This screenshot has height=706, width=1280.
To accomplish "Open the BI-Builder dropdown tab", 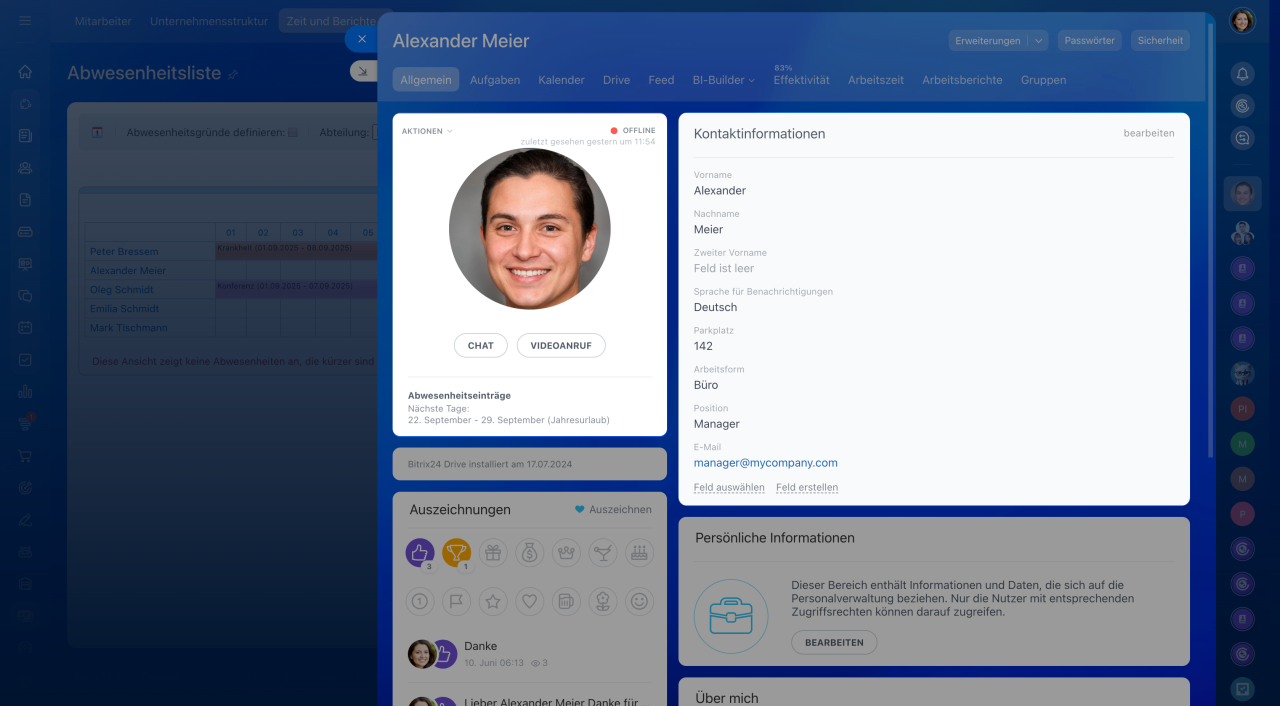I will point(723,80).
